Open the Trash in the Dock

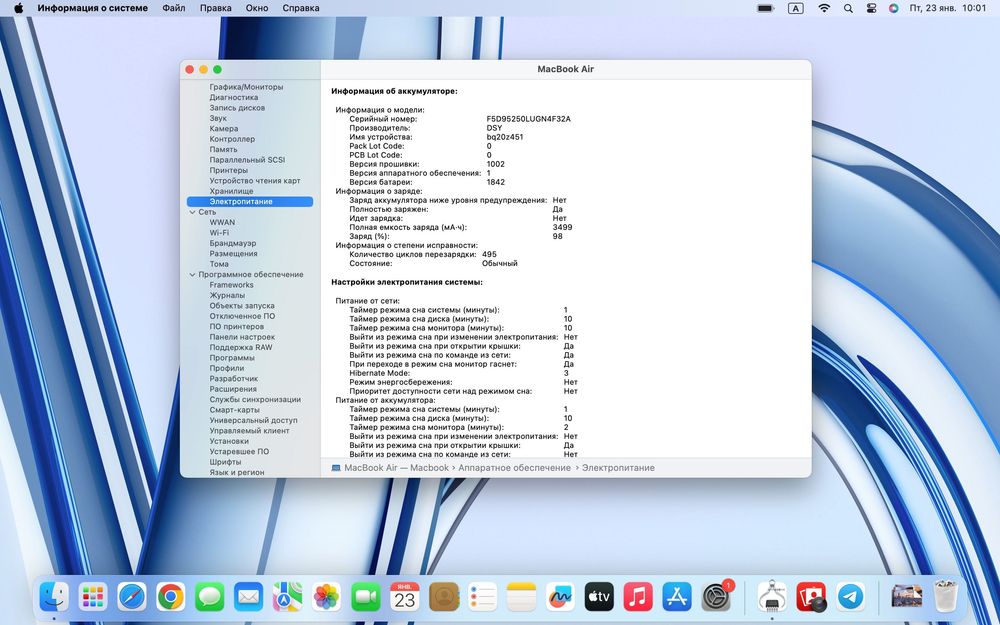click(x=945, y=598)
